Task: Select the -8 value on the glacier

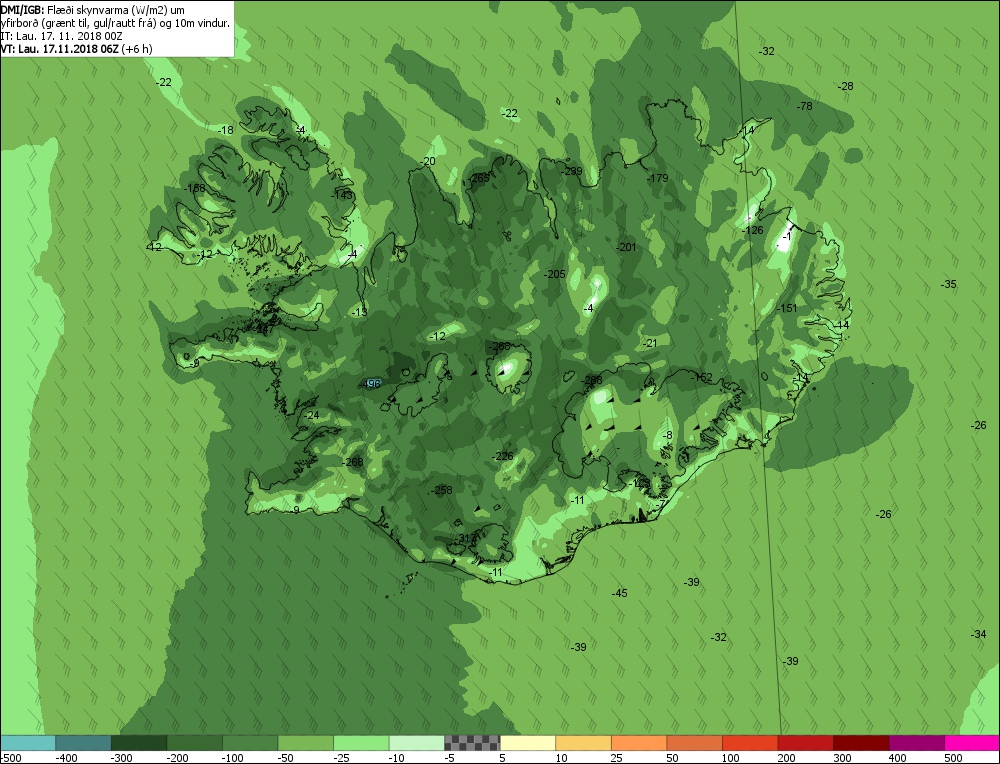Action: click(667, 436)
